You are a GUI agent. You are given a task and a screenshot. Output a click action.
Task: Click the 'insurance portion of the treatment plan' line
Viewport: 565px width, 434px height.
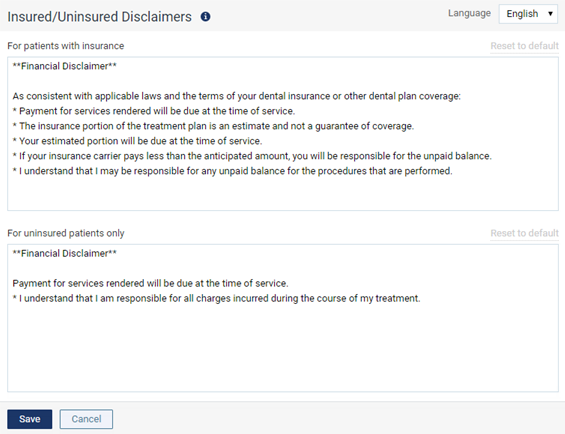[213, 126]
